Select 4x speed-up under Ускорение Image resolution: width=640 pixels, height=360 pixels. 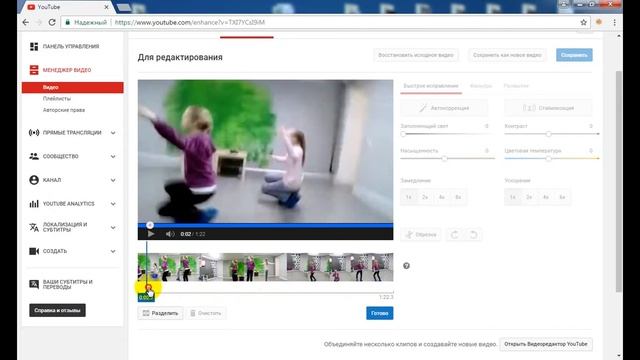[x=546, y=197]
